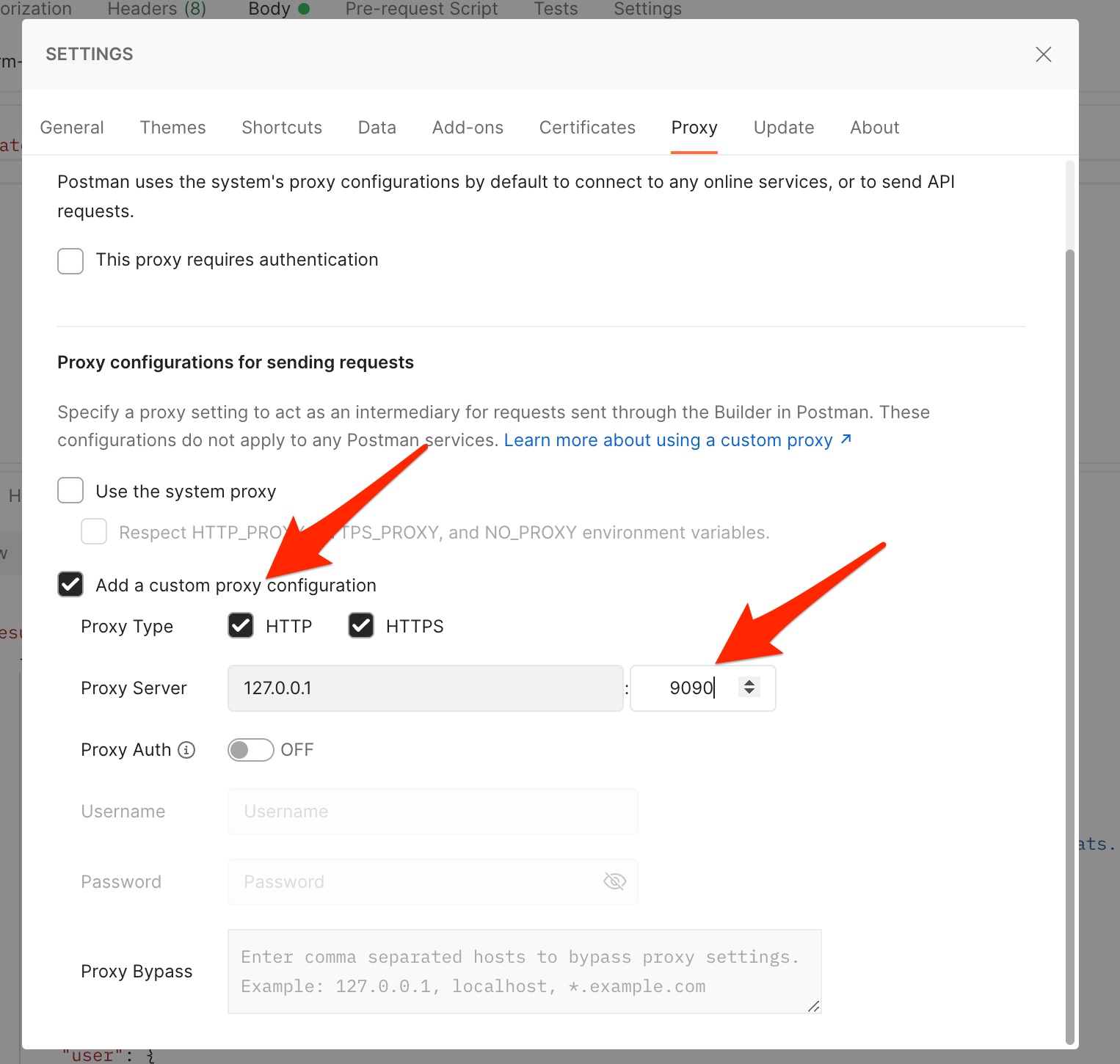The height and width of the screenshot is (1064, 1120).
Task: Click the Proxy Auth info icon
Action: [x=187, y=750]
